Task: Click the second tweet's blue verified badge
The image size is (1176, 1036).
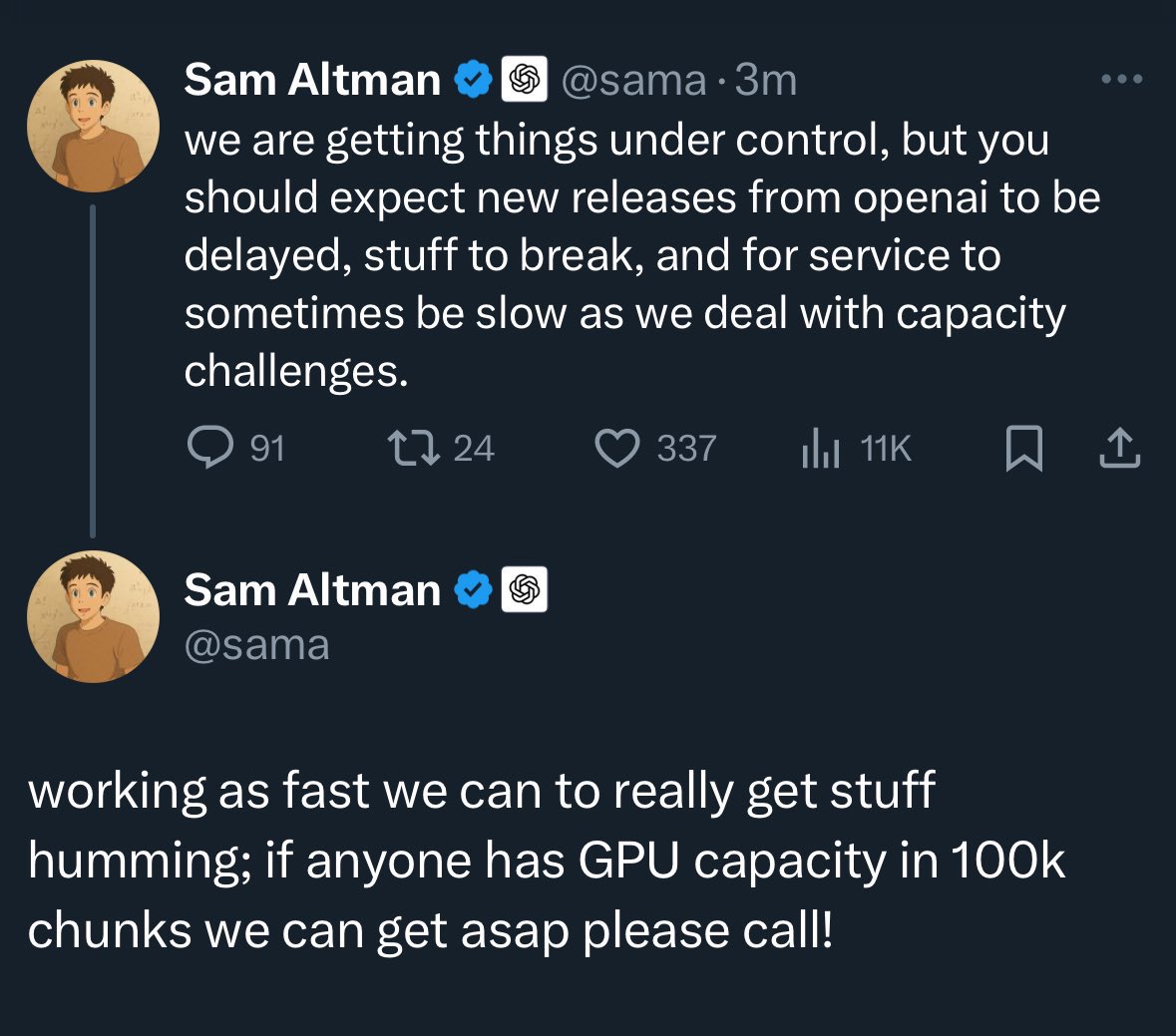Action: click(x=474, y=590)
